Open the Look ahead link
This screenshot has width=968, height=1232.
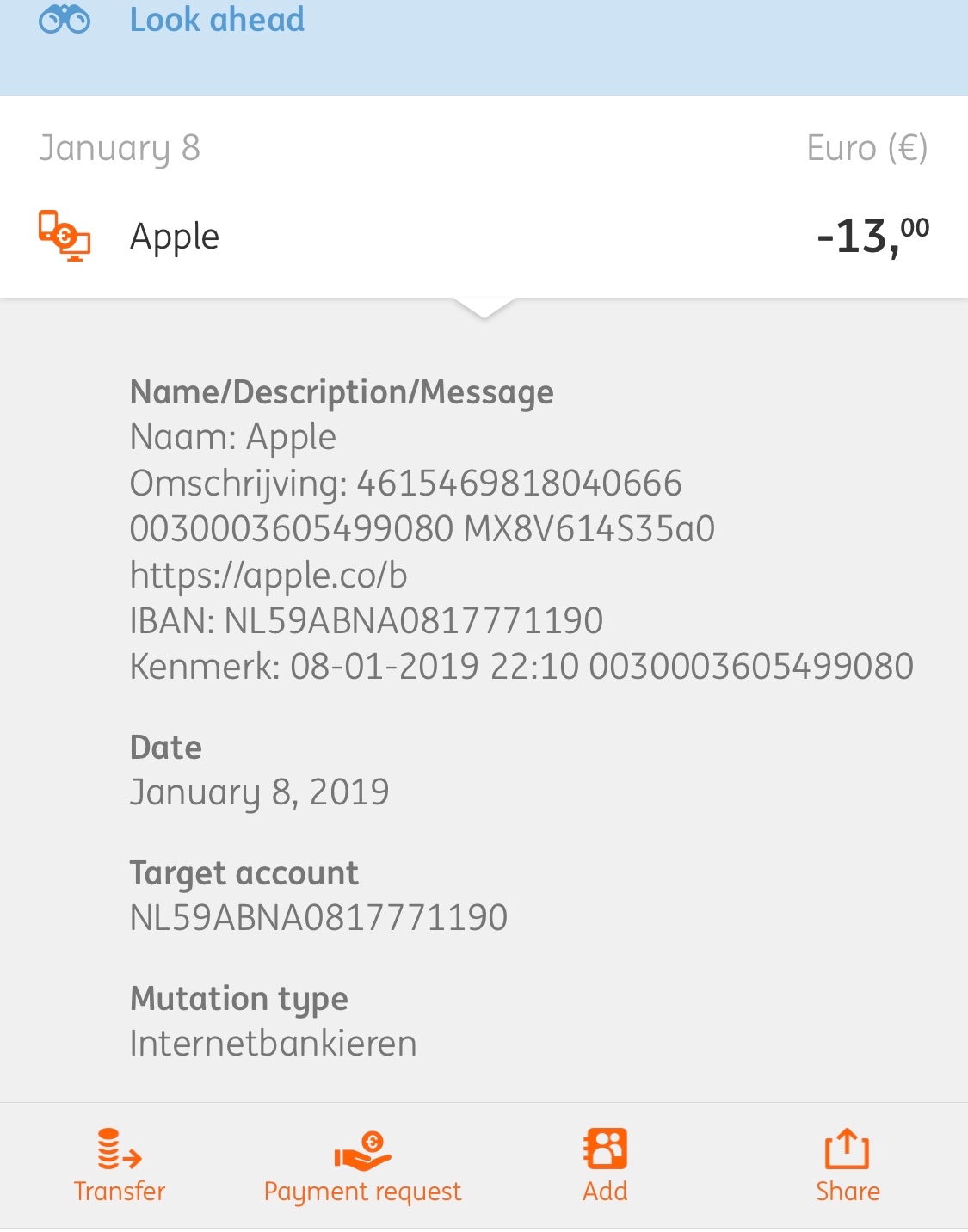[217, 19]
